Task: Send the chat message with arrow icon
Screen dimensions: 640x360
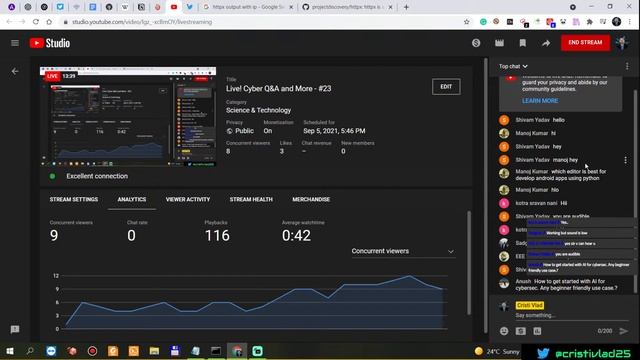Action: tap(624, 331)
